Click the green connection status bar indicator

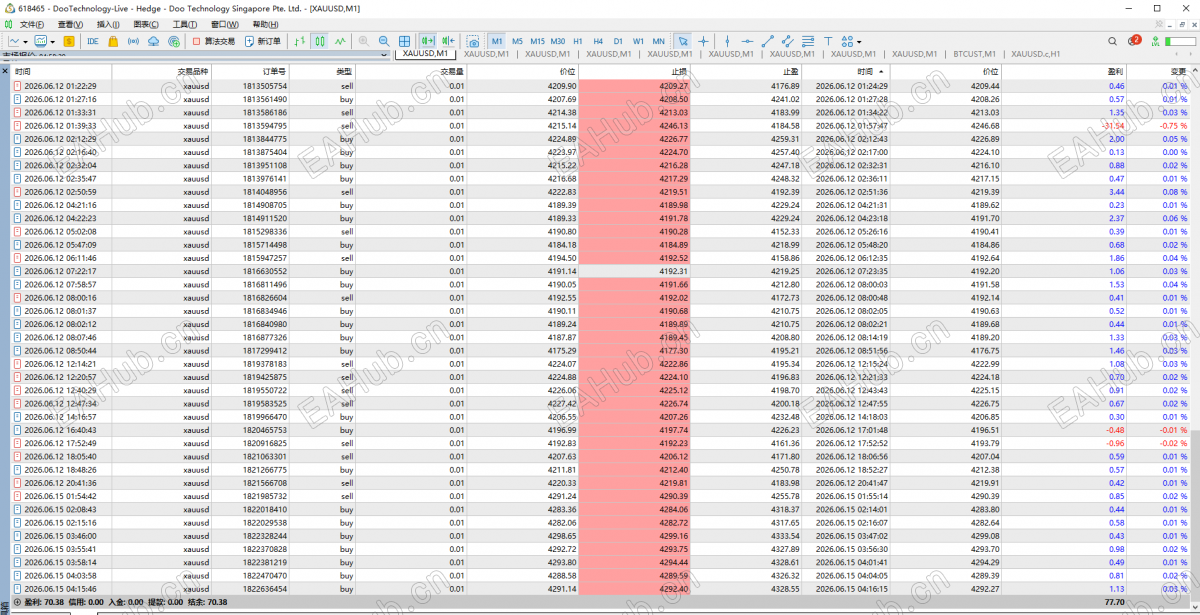coord(1180,41)
